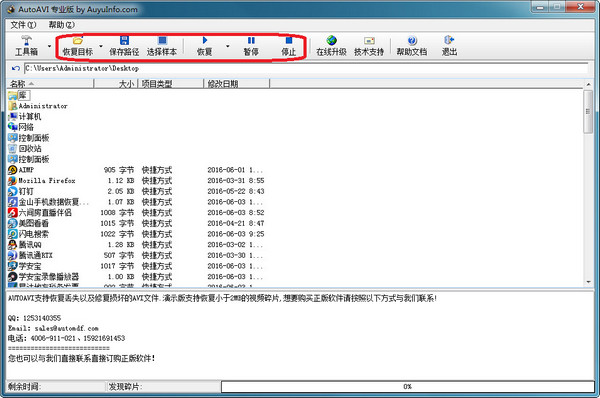Click the 发现碎片 status field
The image size is (600, 398).
click(163, 387)
